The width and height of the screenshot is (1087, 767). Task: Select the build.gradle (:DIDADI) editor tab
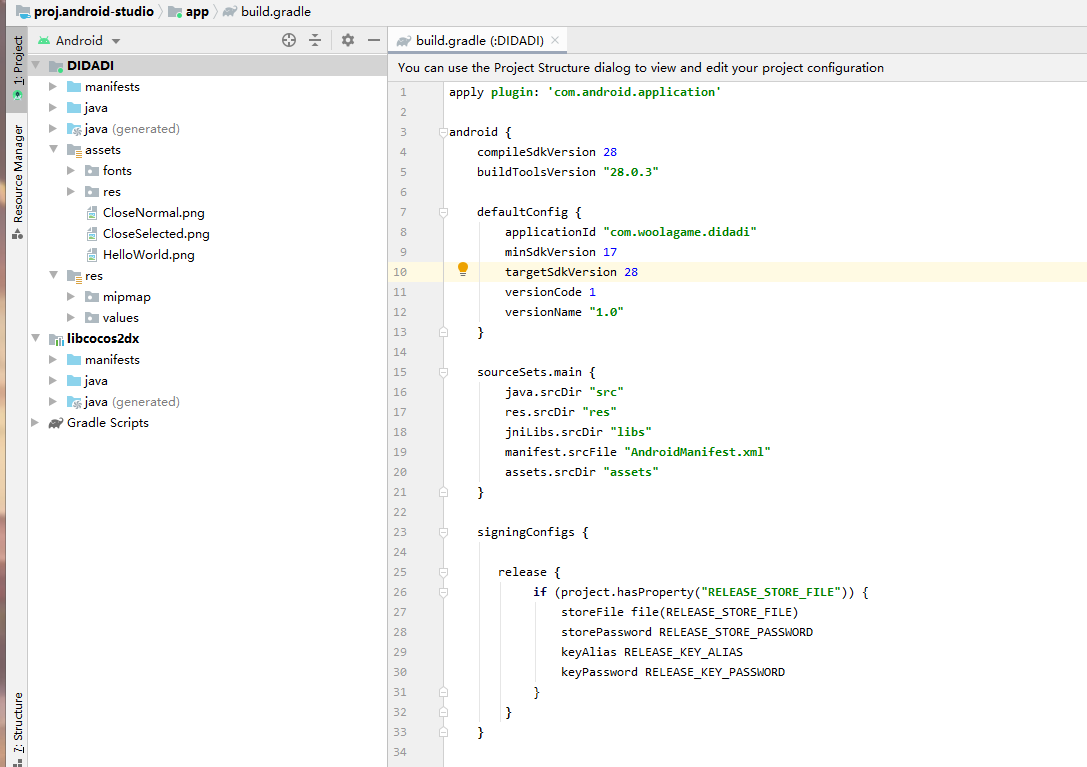coord(479,40)
